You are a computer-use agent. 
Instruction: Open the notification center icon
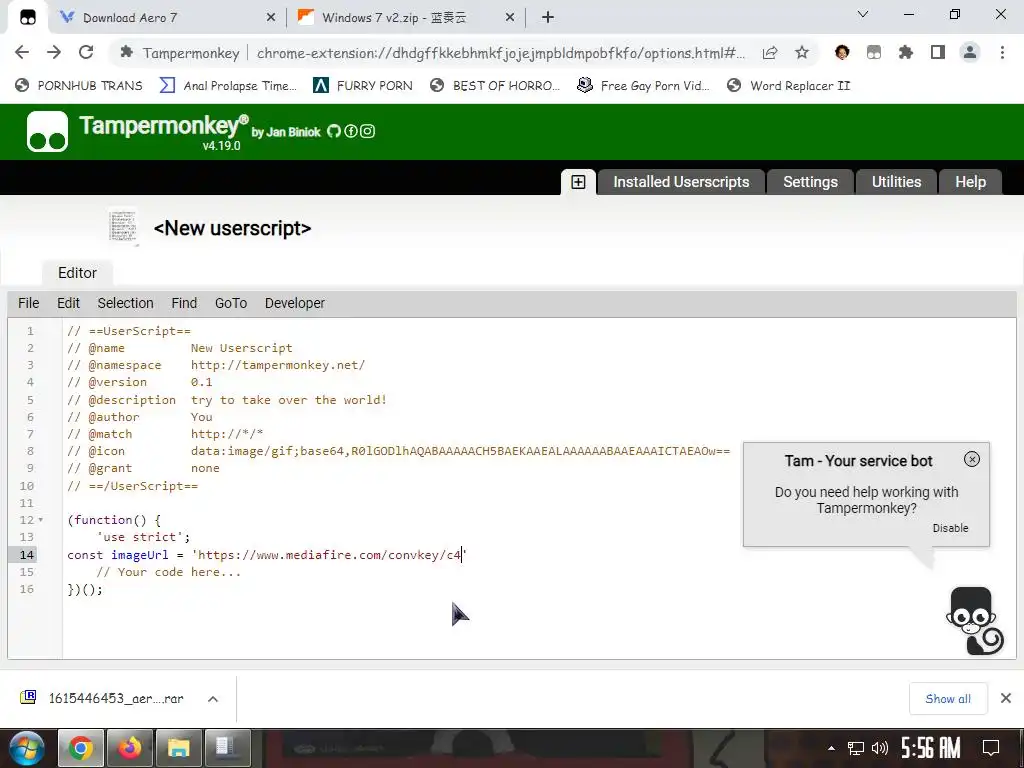click(x=991, y=748)
